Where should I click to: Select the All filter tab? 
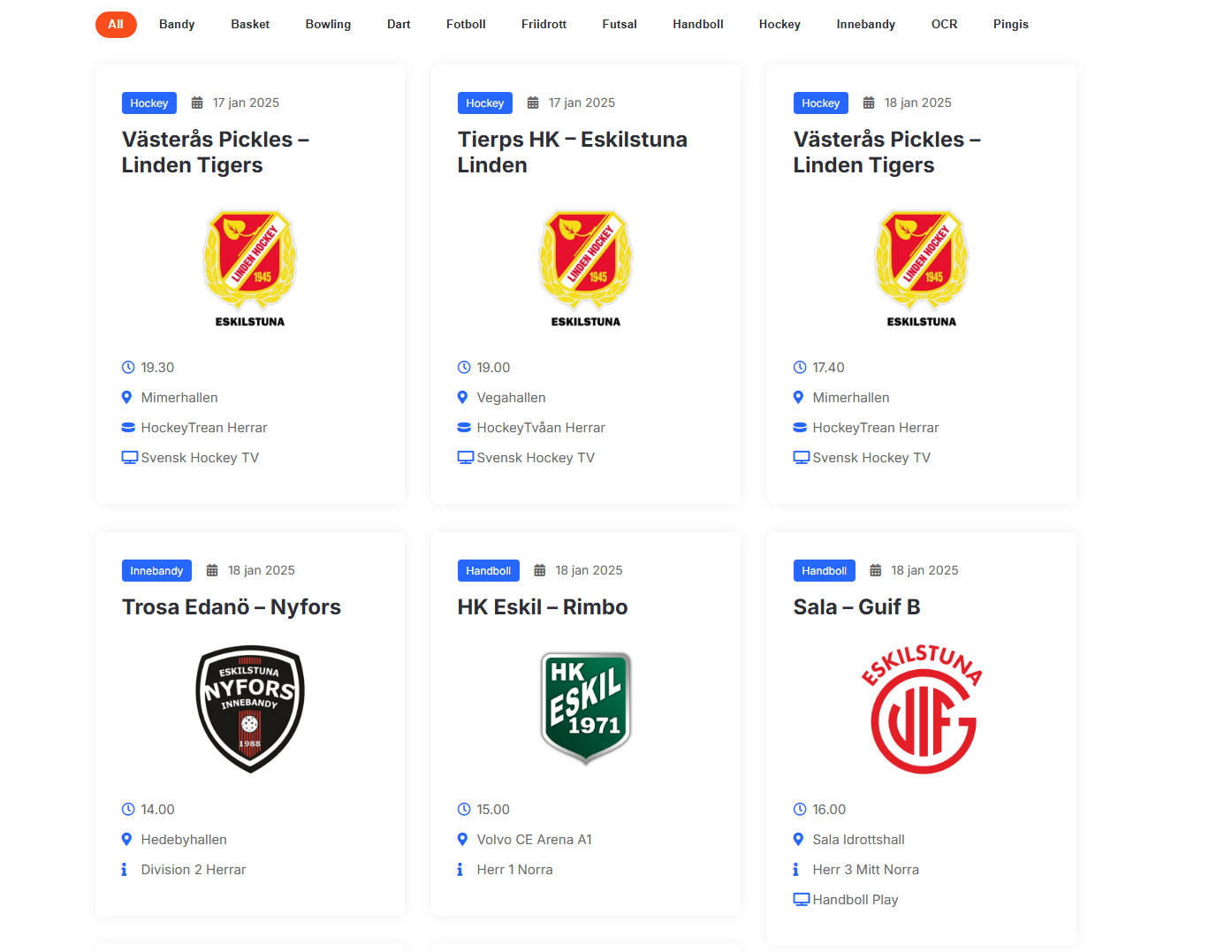[x=116, y=25]
